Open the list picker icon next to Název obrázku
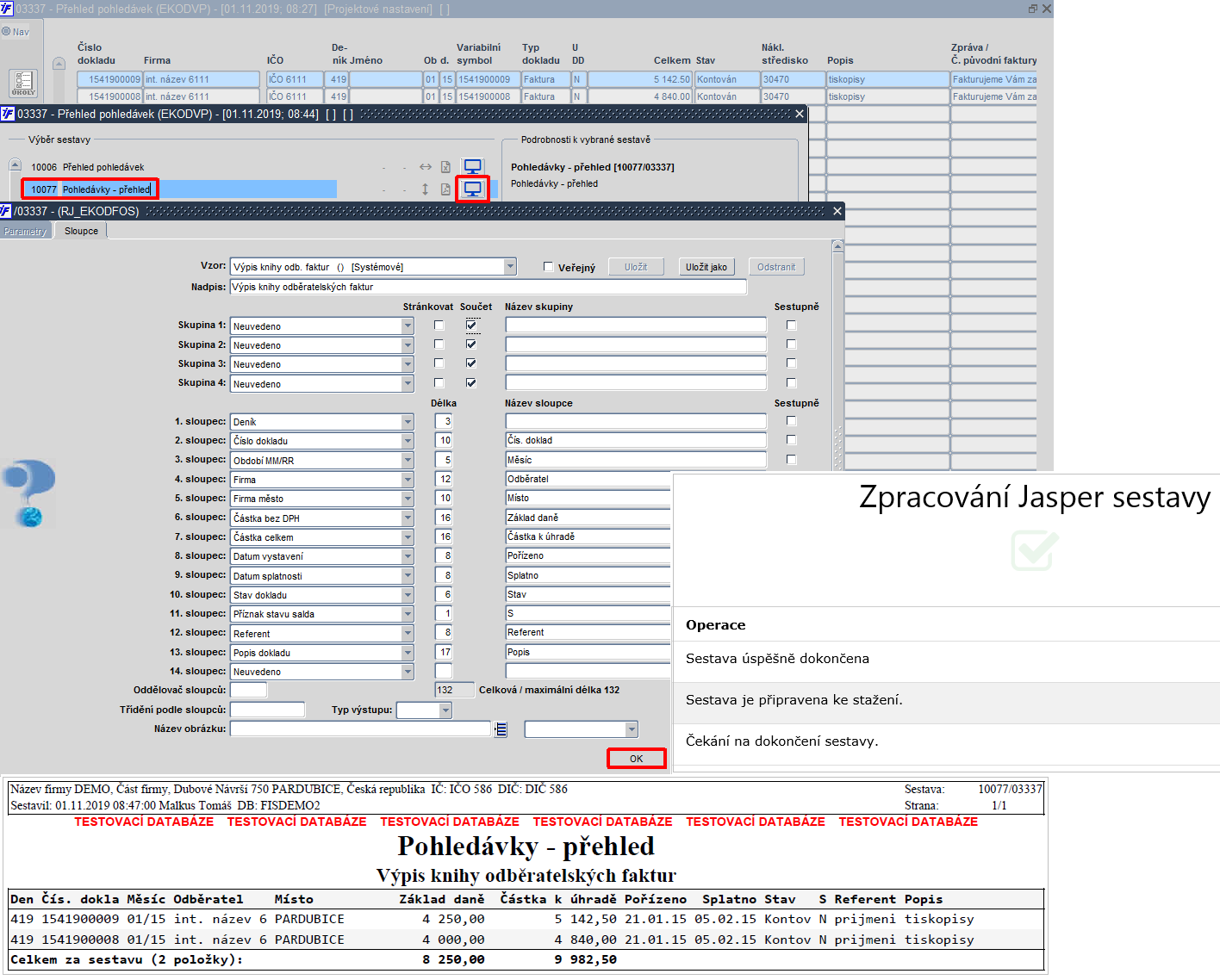The image size is (1220, 980). pos(501,729)
